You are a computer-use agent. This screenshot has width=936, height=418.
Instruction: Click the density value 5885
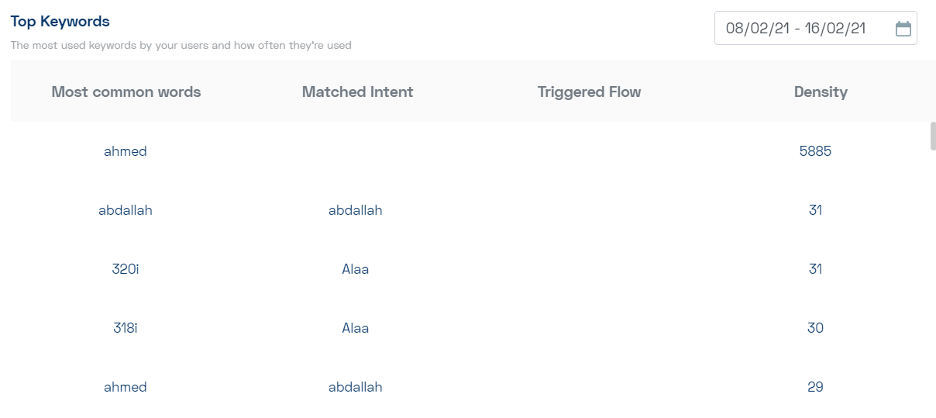pyautogui.click(x=815, y=151)
